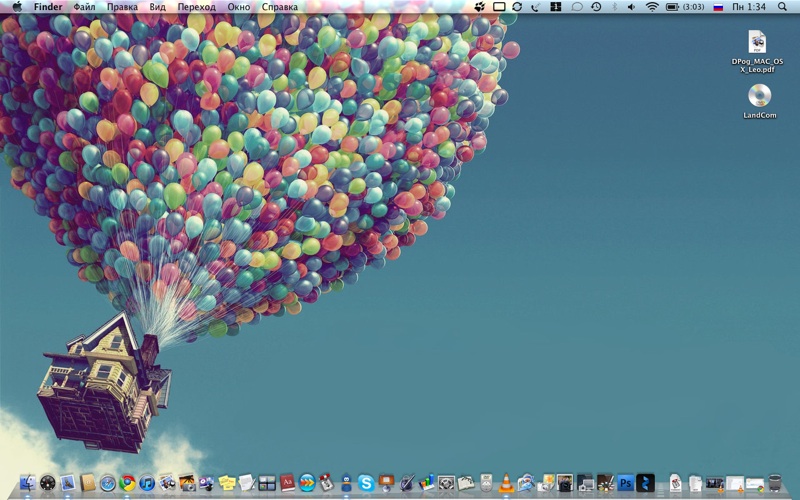Click chat bubble icon in menu bar
Viewport: 800px width, 500px height.
[x=577, y=7]
